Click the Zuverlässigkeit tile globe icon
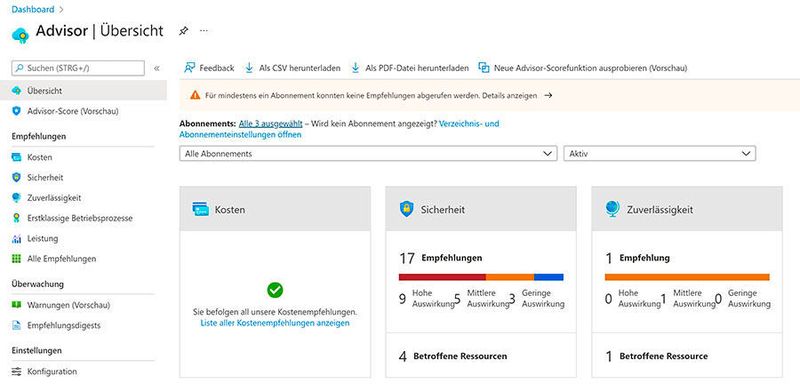The height and width of the screenshot is (384, 800). point(613,209)
